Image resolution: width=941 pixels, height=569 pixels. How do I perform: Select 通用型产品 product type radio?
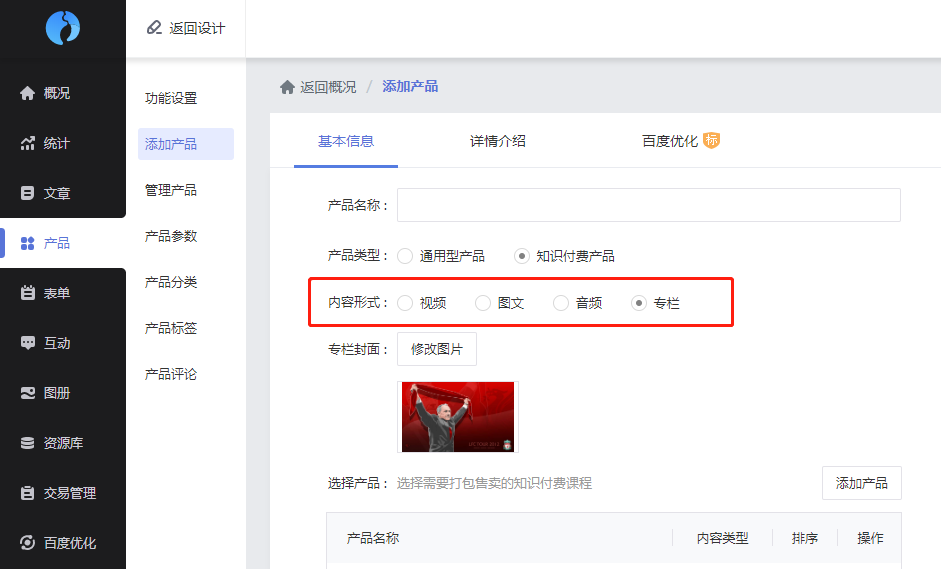(405, 256)
